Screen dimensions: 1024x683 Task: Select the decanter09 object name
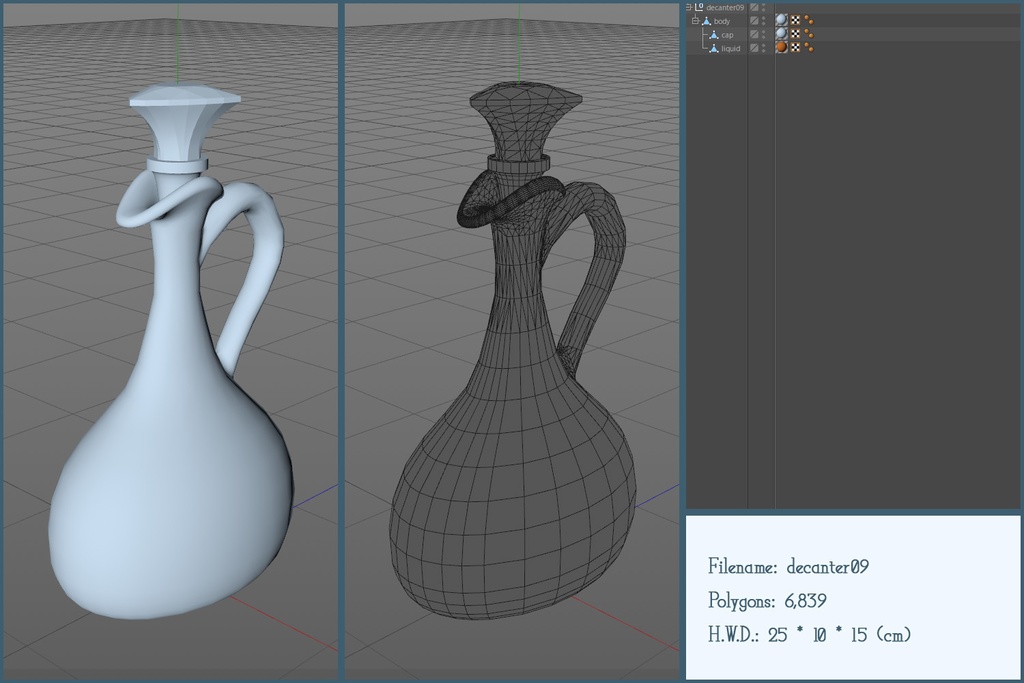point(725,7)
